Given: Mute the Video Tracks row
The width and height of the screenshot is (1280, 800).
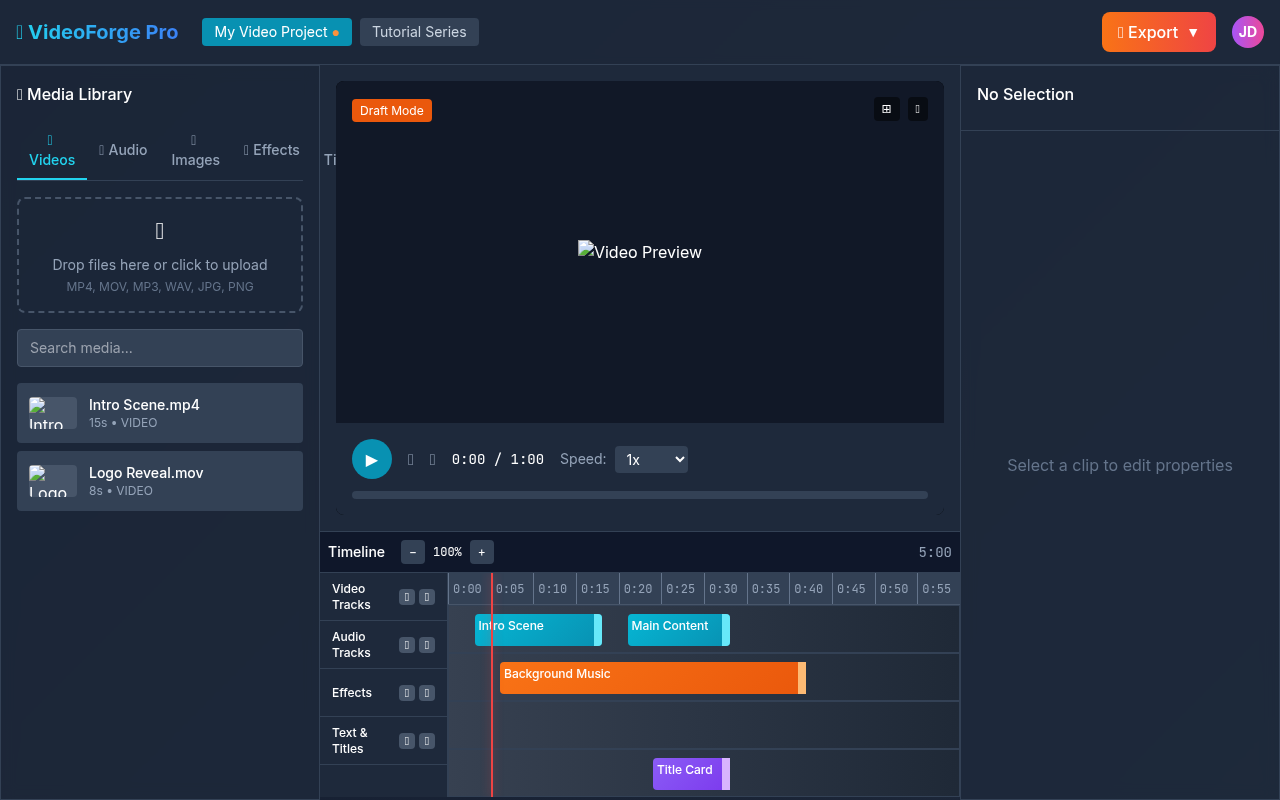Looking at the screenshot, I should [407, 596].
